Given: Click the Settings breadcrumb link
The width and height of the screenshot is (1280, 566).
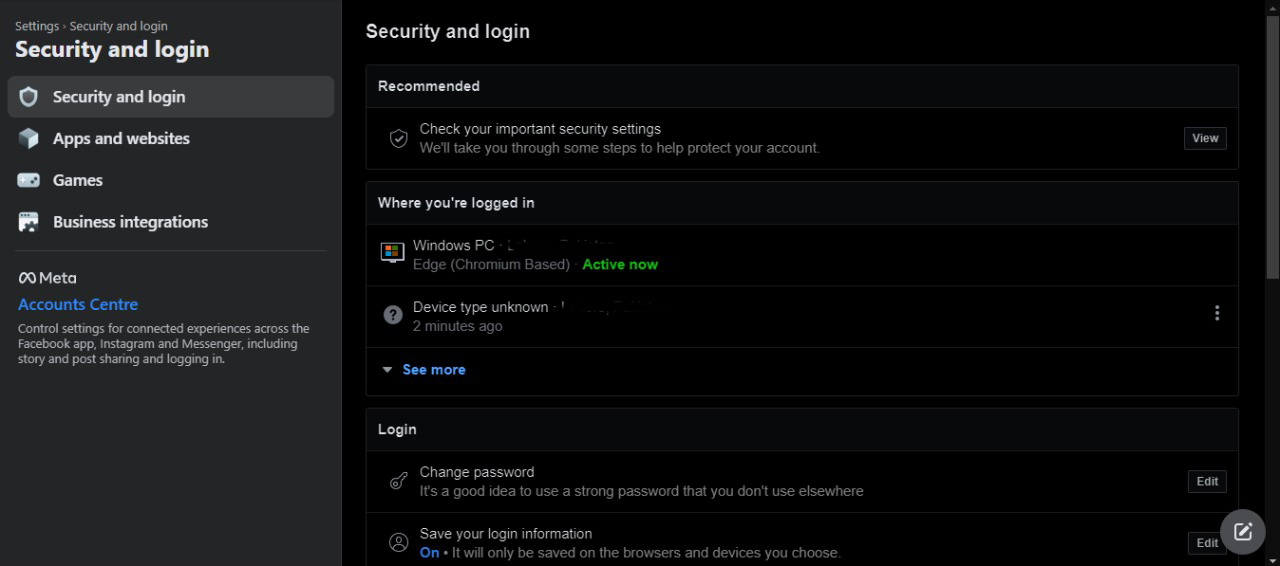Looking at the screenshot, I should click(x=37, y=26).
